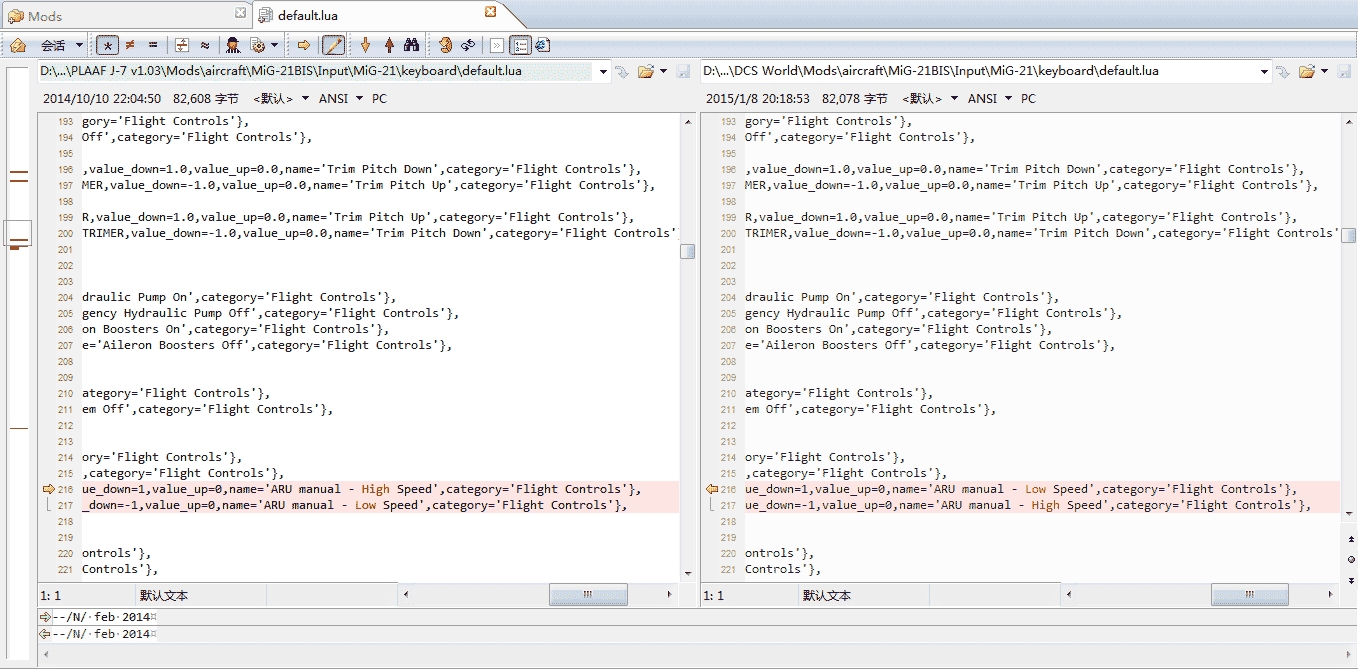Go to previous difference up arrow

(x=388, y=45)
